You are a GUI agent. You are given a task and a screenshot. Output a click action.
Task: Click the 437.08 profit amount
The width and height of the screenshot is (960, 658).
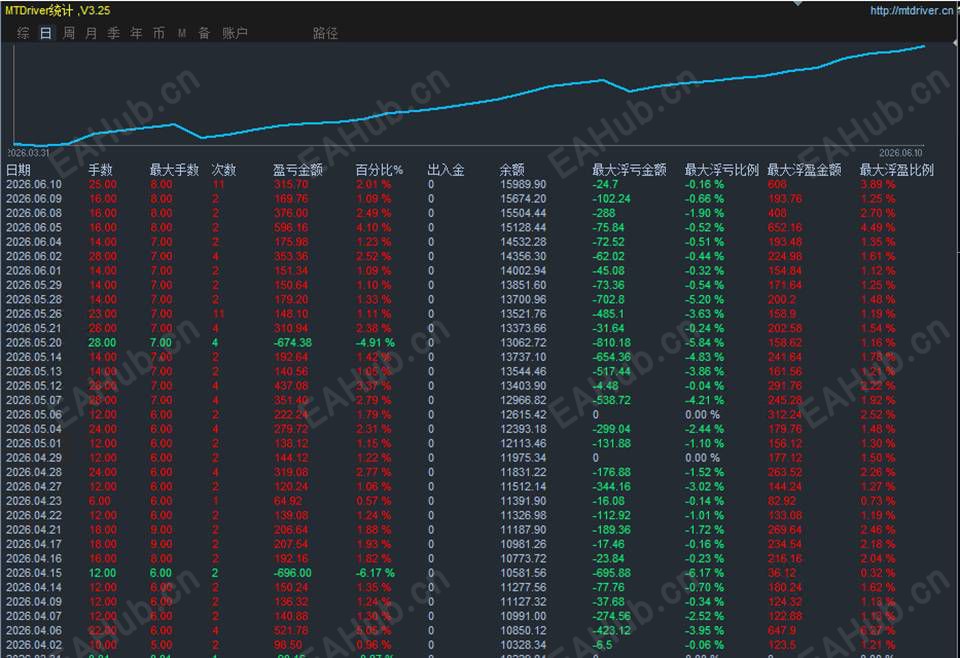[291, 386]
